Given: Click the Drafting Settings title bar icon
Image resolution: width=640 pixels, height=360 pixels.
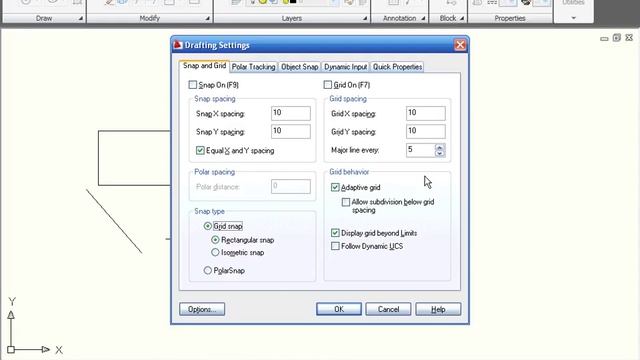Looking at the screenshot, I should (x=177, y=45).
